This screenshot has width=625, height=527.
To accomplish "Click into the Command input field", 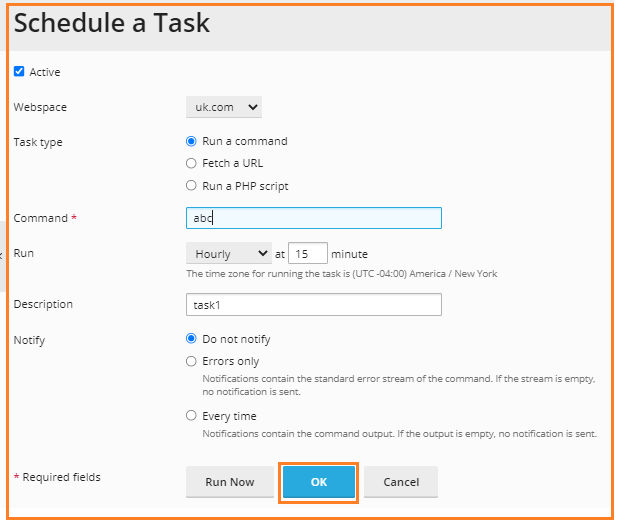I will [x=314, y=218].
